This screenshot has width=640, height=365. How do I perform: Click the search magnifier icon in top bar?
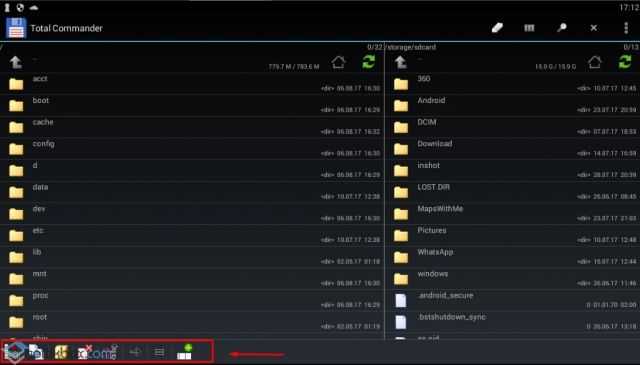[562, 28]
